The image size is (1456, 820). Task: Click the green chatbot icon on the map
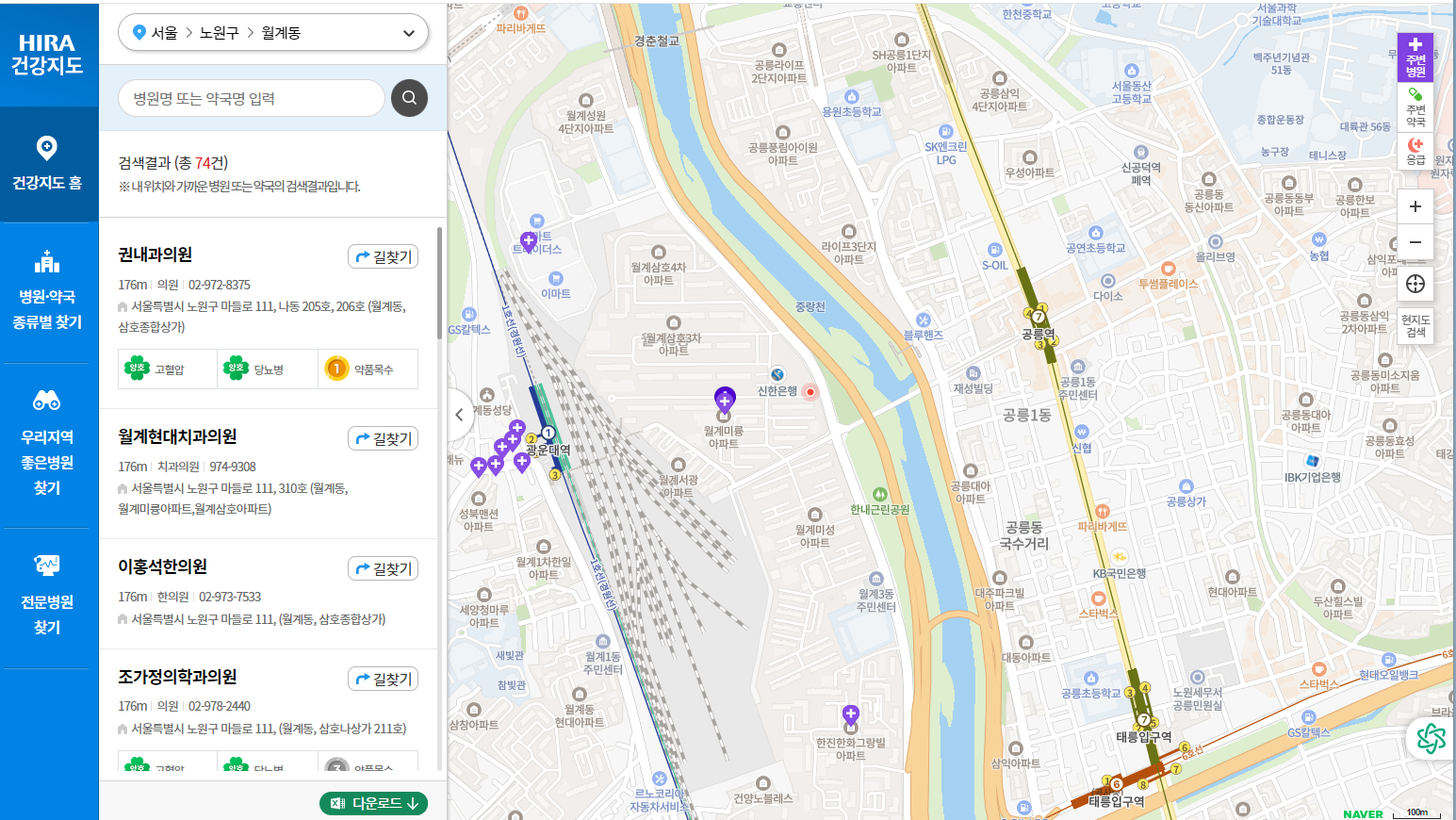(x=1431, y=738)
